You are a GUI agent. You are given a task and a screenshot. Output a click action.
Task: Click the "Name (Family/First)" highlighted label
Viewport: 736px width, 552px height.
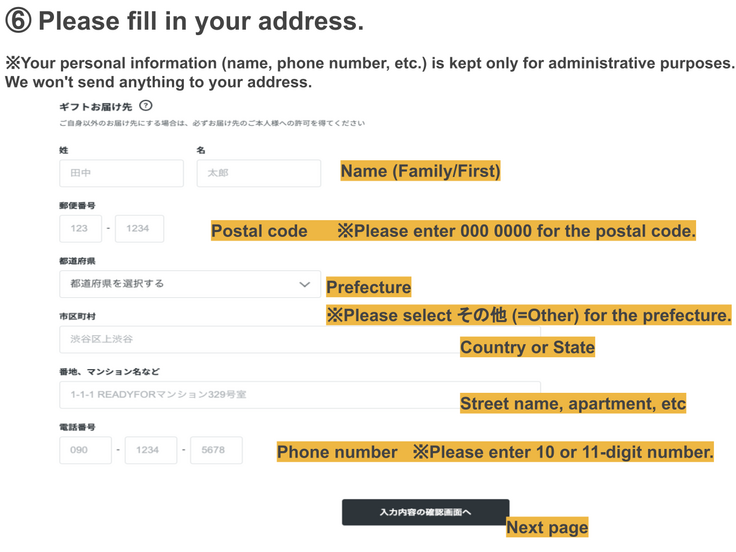420,171
